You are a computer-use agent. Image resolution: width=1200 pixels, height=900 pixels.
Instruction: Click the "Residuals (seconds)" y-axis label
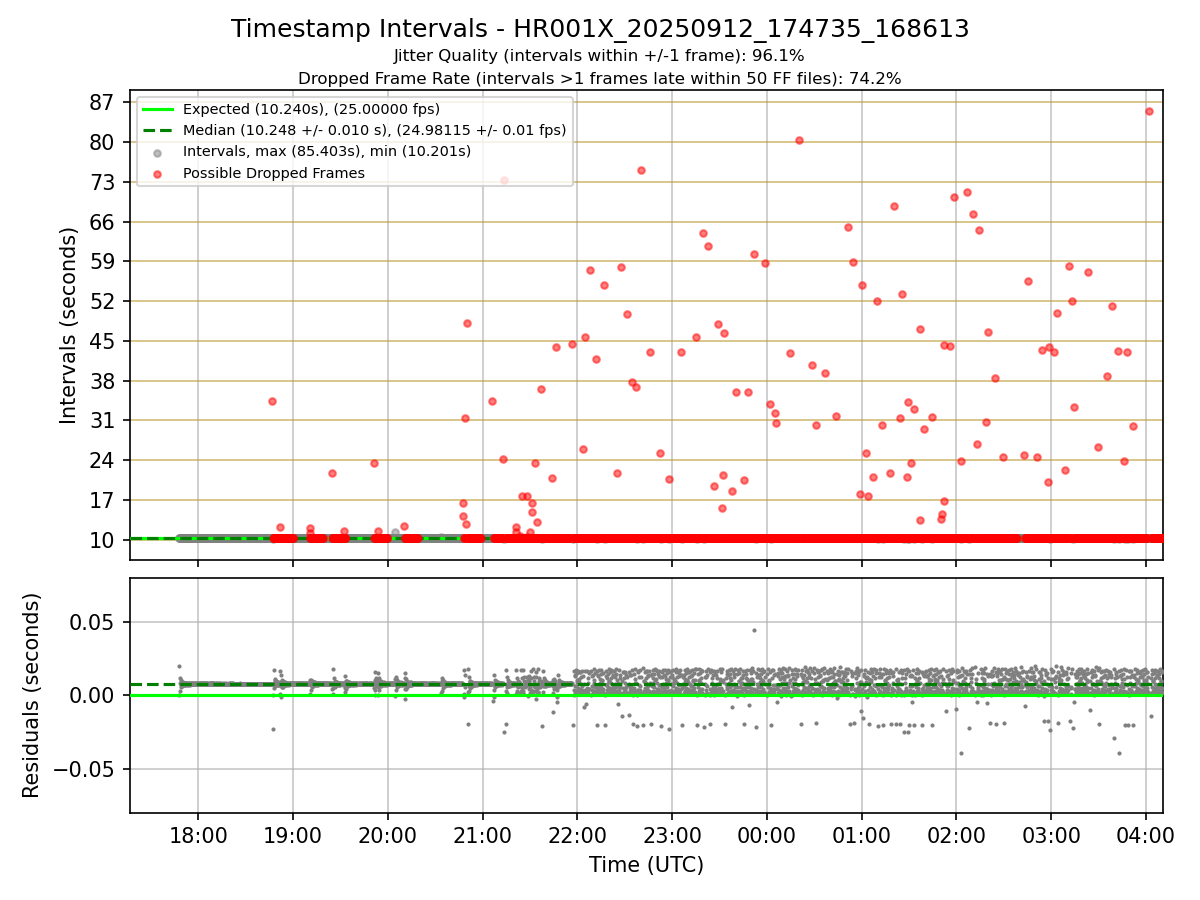point(32,695)
